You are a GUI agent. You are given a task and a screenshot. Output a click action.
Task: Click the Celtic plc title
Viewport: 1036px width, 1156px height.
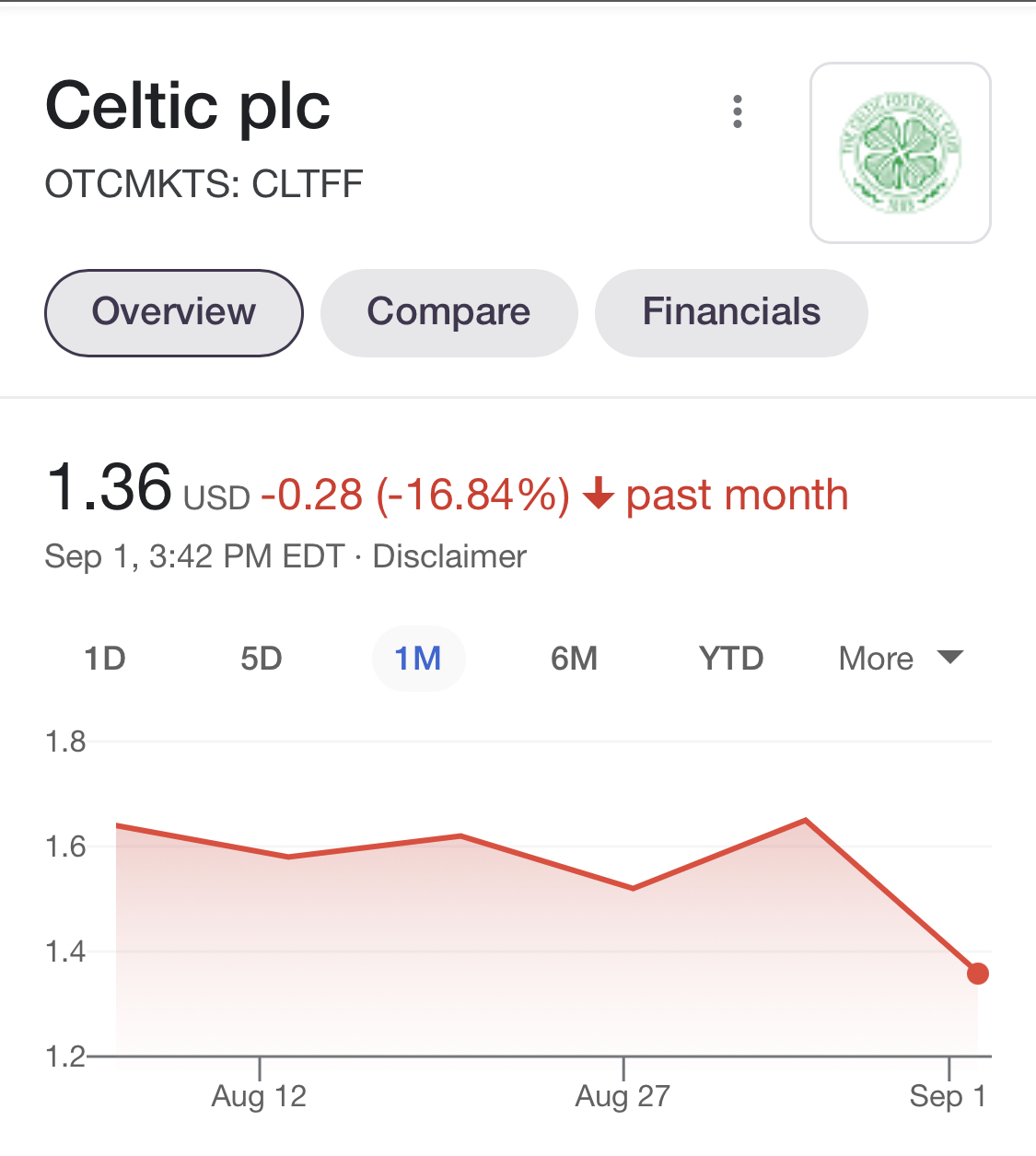(x=188, y=106)
